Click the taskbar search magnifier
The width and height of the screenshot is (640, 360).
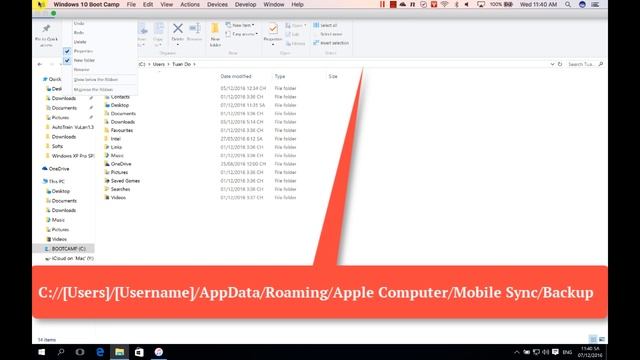pyautogui.click(x=61, y=352)
